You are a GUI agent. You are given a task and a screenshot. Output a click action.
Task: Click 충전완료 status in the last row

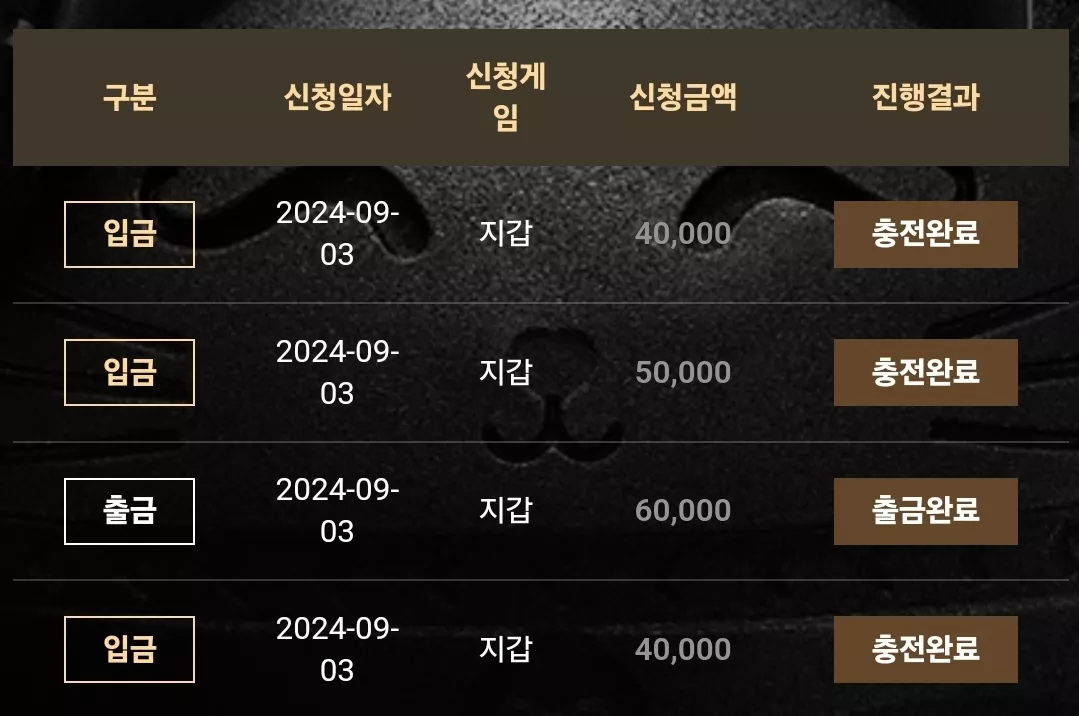(926, 649)
